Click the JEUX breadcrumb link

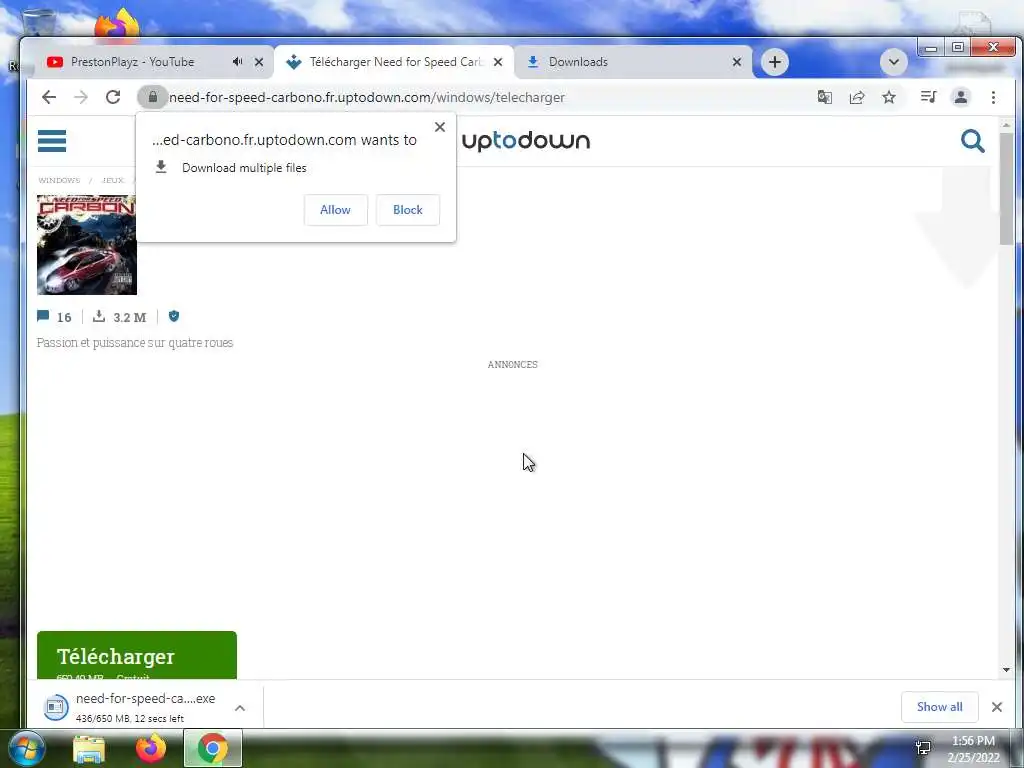112,180
